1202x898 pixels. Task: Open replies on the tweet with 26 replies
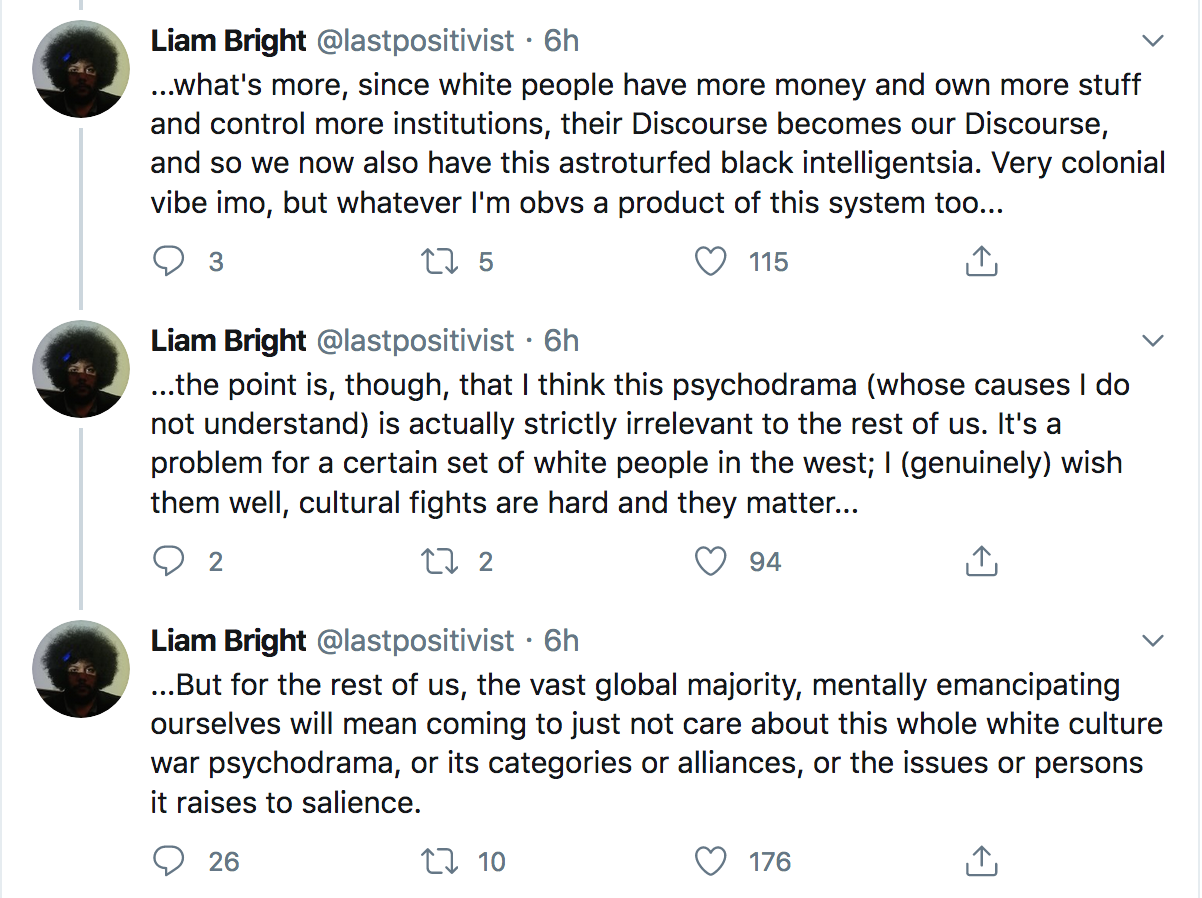(x=168, y=861)
